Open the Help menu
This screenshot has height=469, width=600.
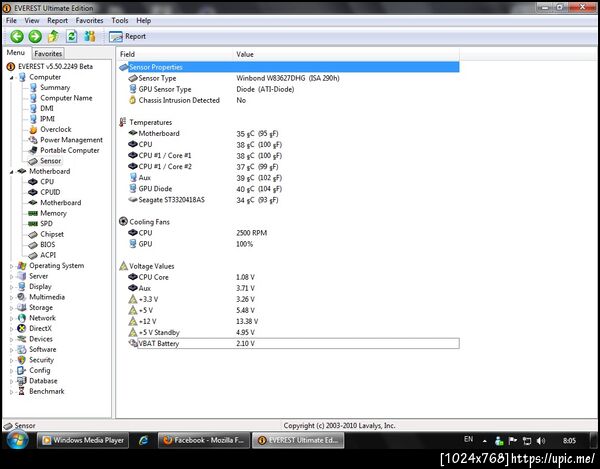click(143, 21)
